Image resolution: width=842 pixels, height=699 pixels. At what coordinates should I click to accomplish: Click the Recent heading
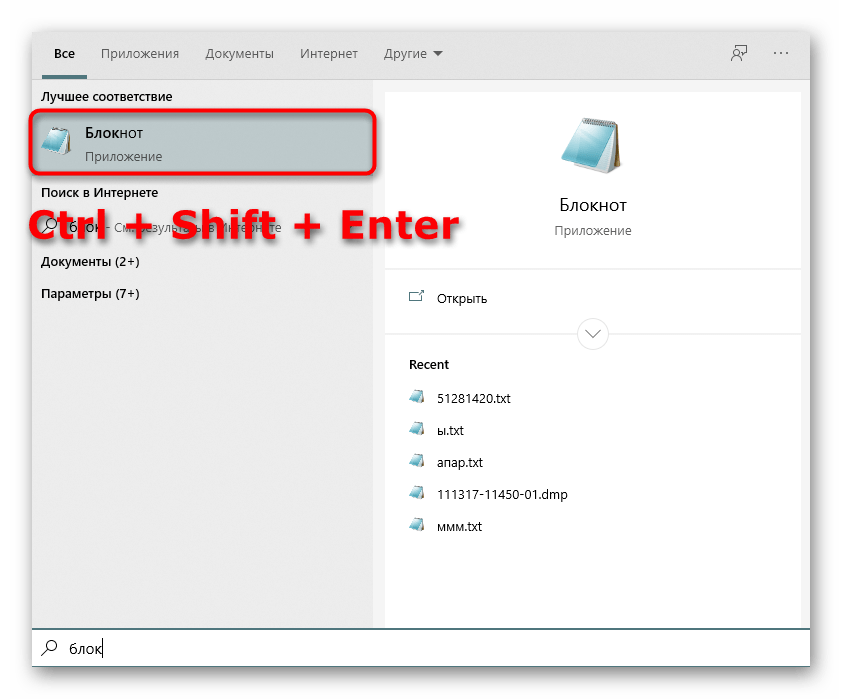[x=429, y=365]
